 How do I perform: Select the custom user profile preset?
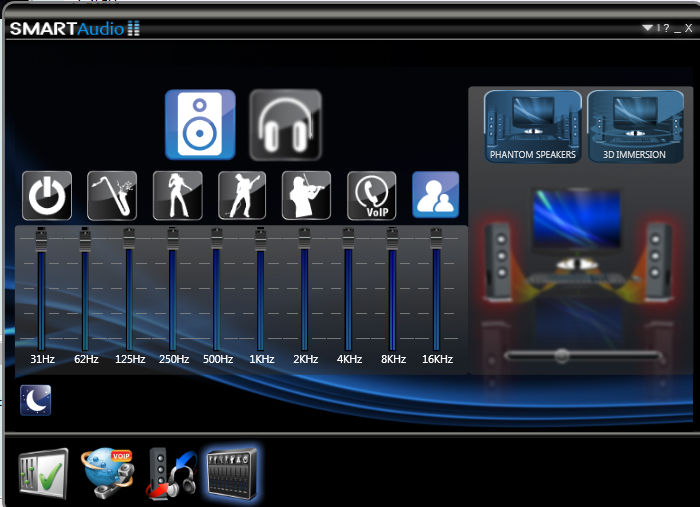tap(435, 195)
